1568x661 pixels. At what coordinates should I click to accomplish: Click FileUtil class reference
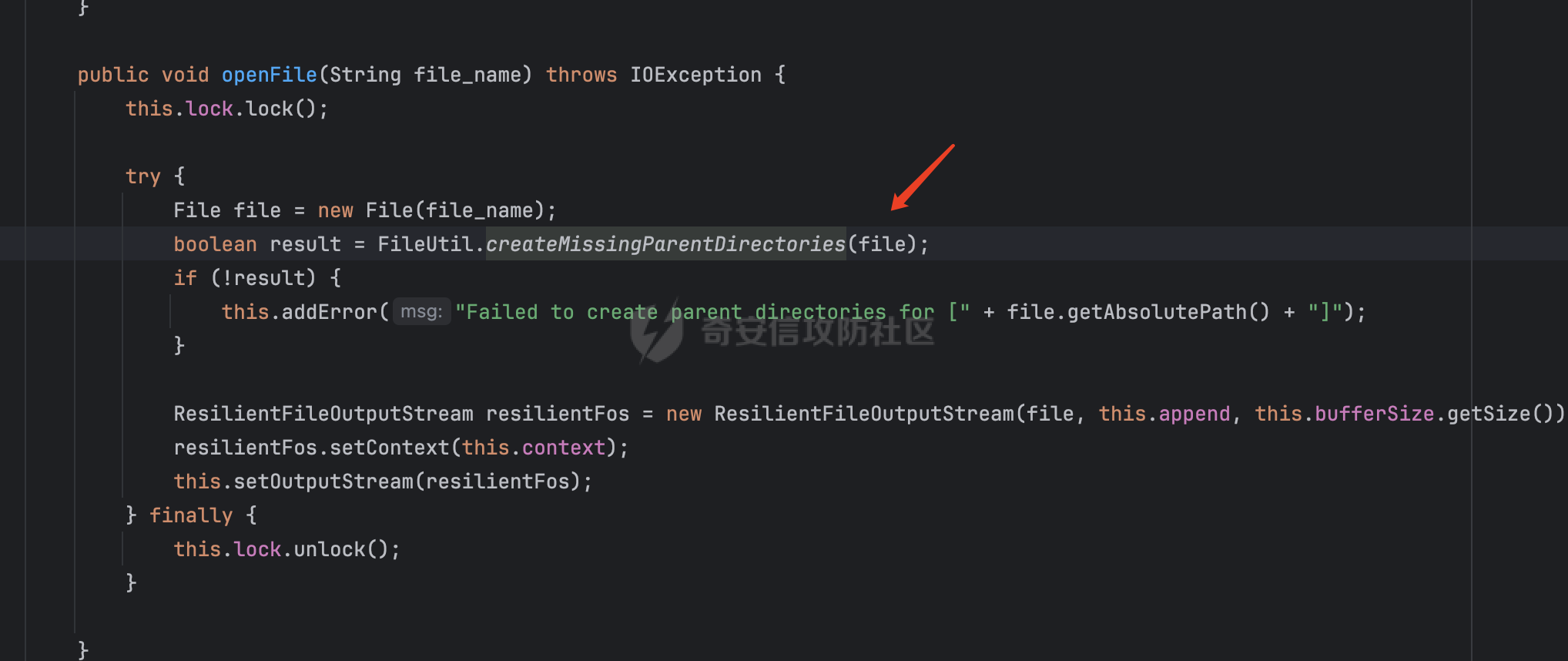(x=424, y=244)
